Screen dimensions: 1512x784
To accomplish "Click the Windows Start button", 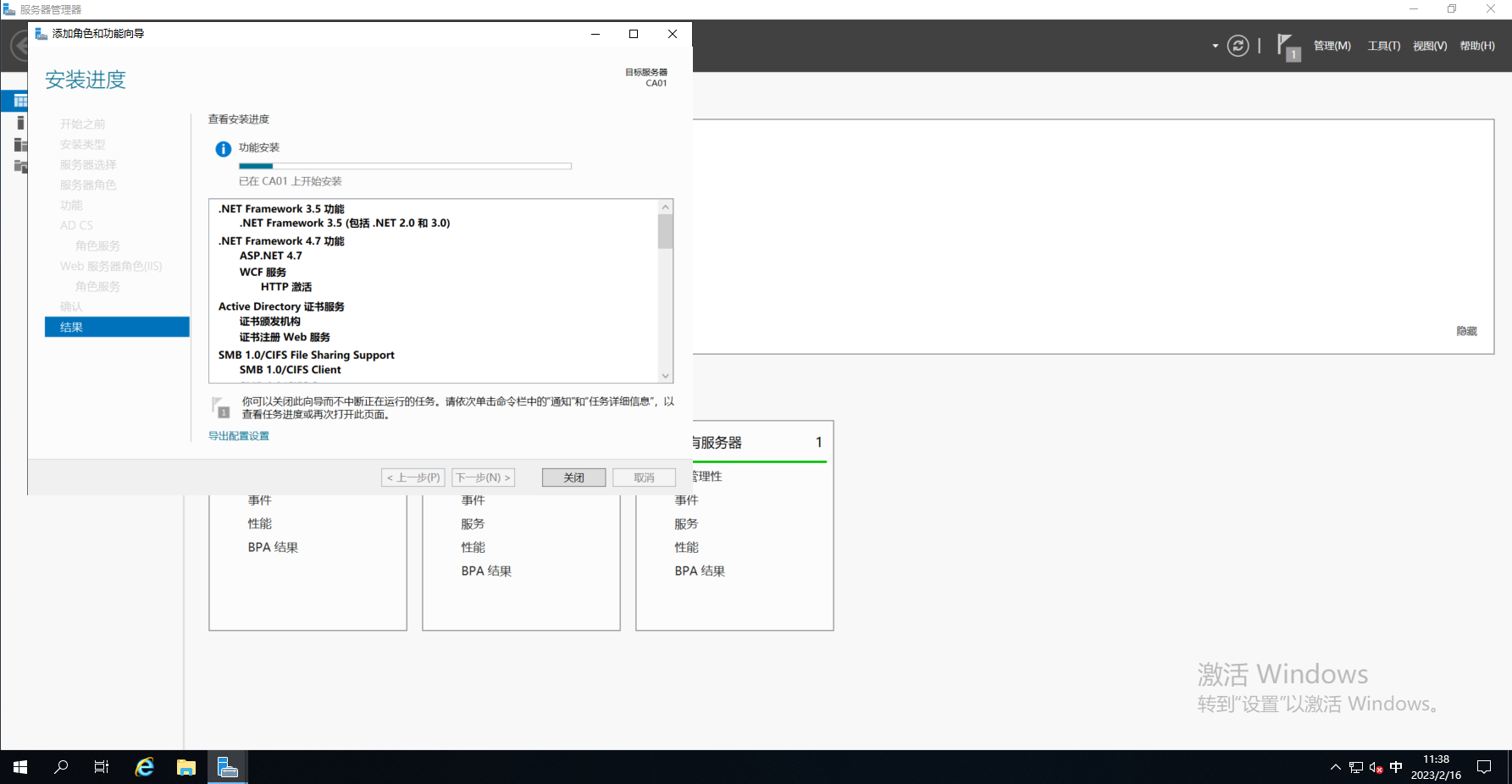I will click(20, 767).
